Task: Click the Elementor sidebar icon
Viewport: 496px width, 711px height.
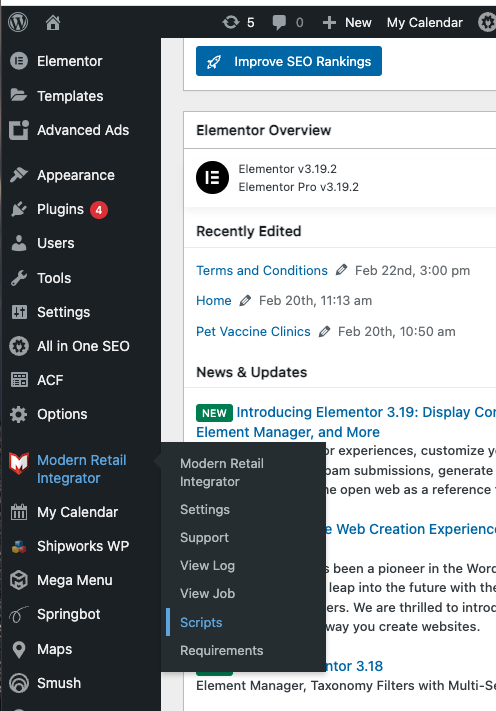Action: 19,61
